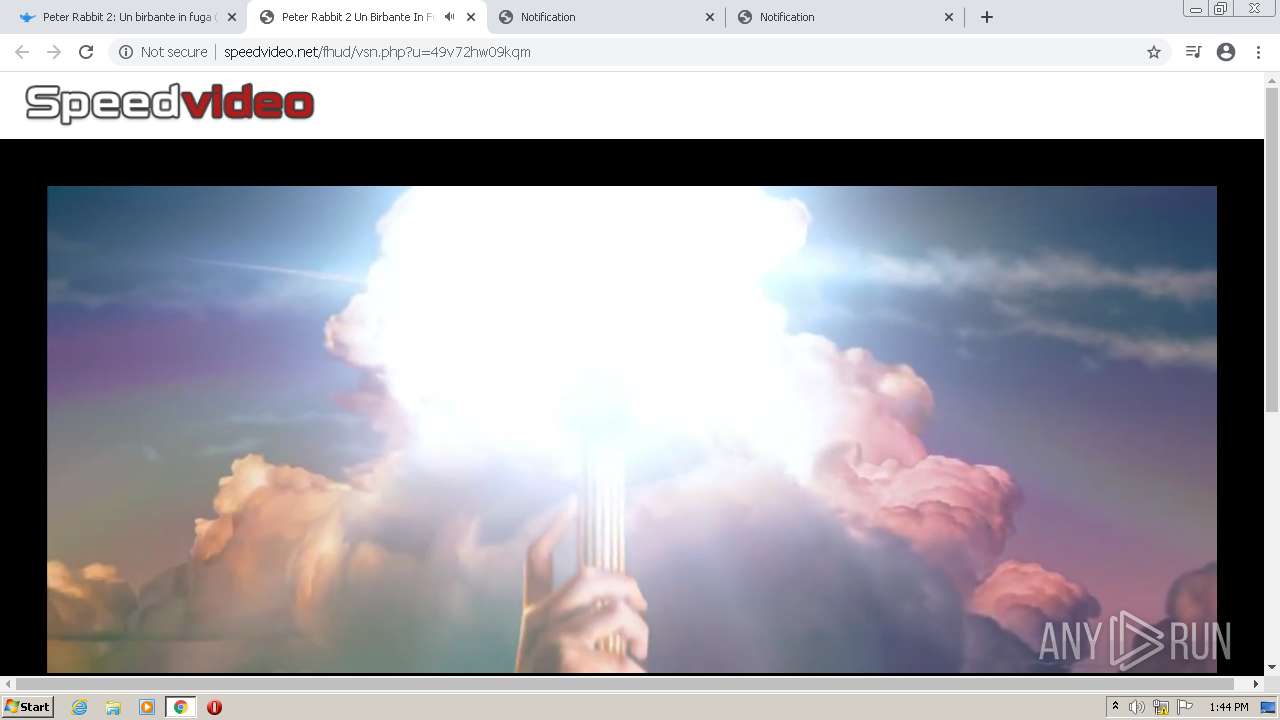Go forward to the next page
Viewport: 1280px width, 720px height.
(x=54, y=52)
